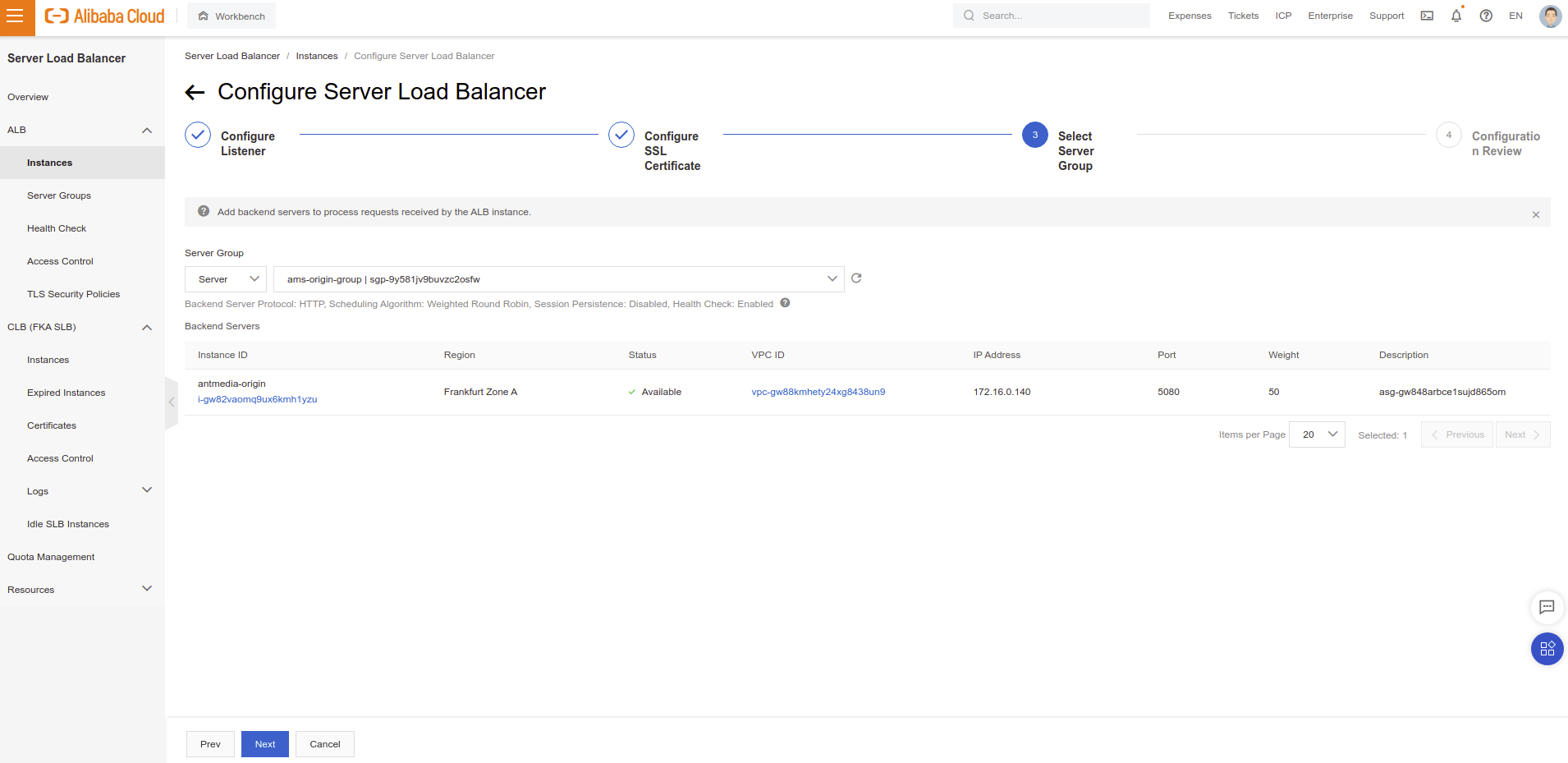
Task: Refresh the server group list
Action: coord(856,278)
